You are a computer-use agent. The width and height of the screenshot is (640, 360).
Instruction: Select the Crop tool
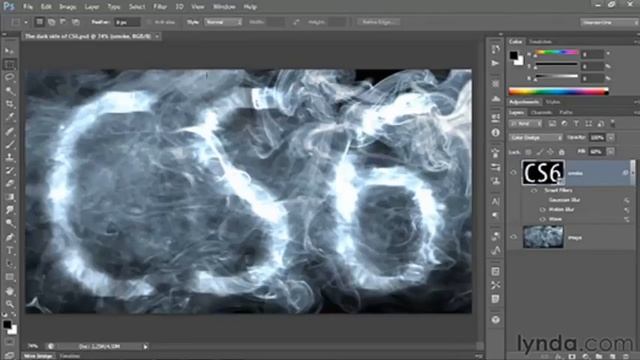coord(10,104)
